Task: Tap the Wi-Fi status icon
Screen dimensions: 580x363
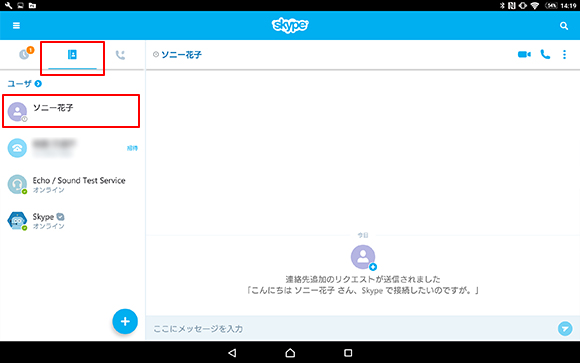Action: click(x=535, y=6)
